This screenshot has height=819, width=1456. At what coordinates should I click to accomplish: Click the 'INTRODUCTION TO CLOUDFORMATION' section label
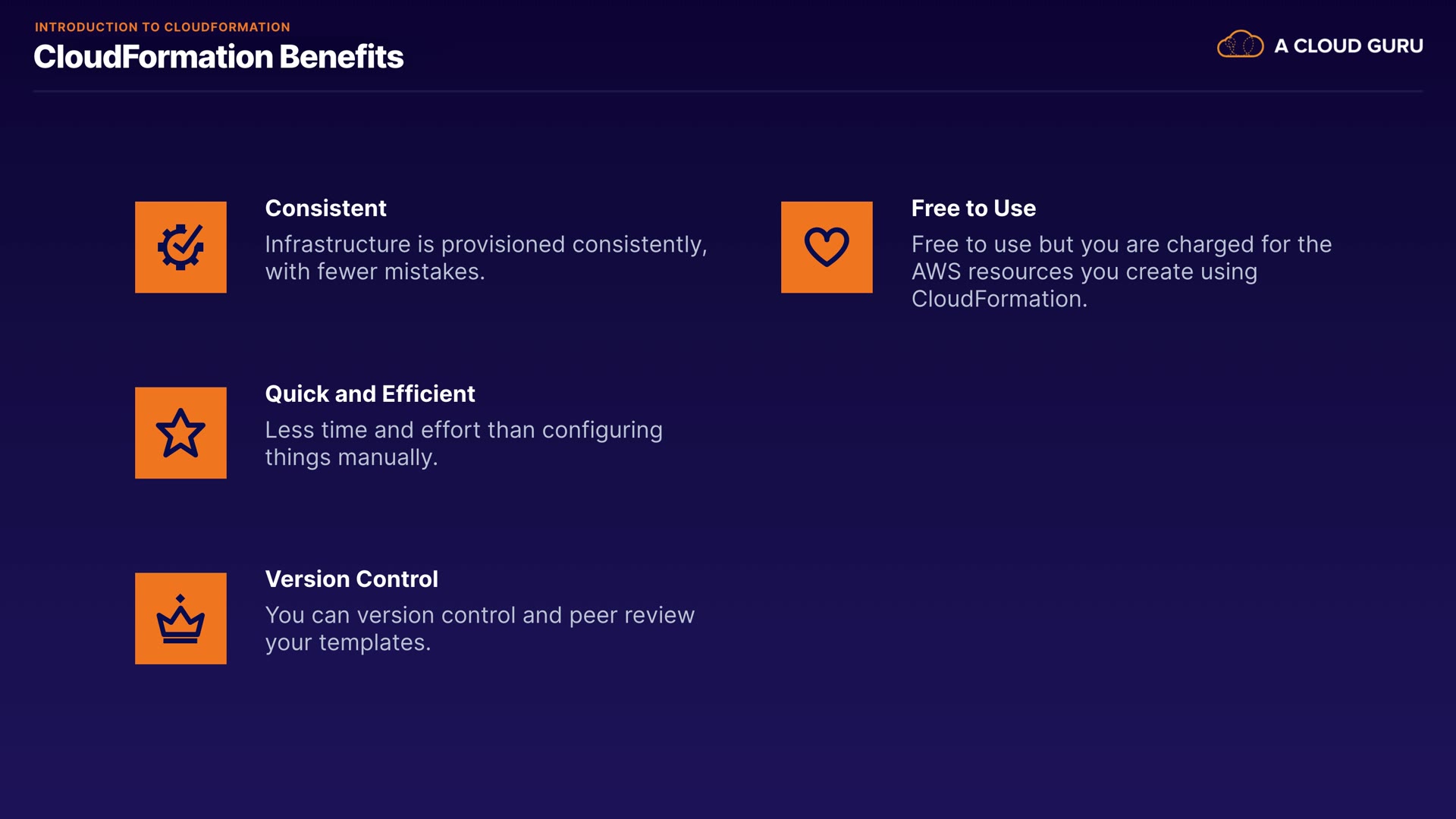(x=162, y=27)
